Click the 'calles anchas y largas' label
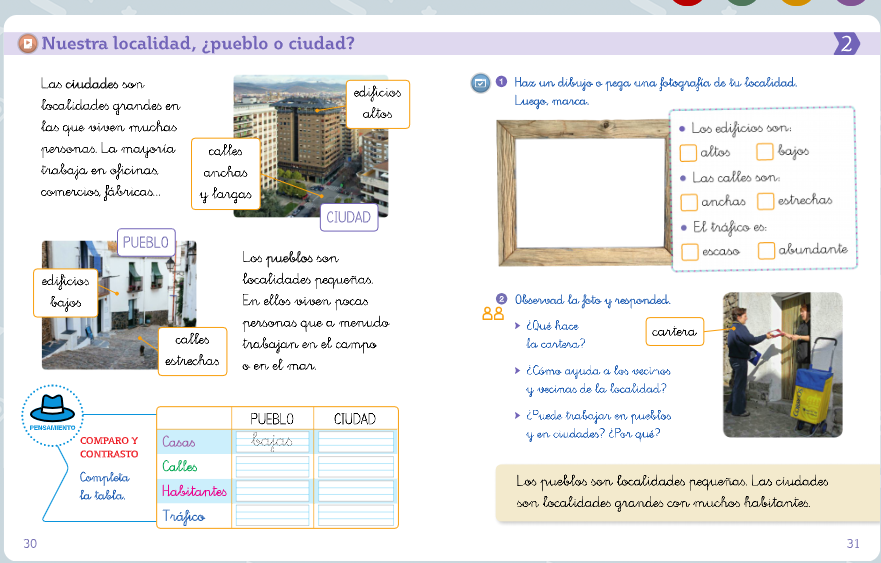The height and width of the screenshot is (563, 881). [x=225, y=174]
